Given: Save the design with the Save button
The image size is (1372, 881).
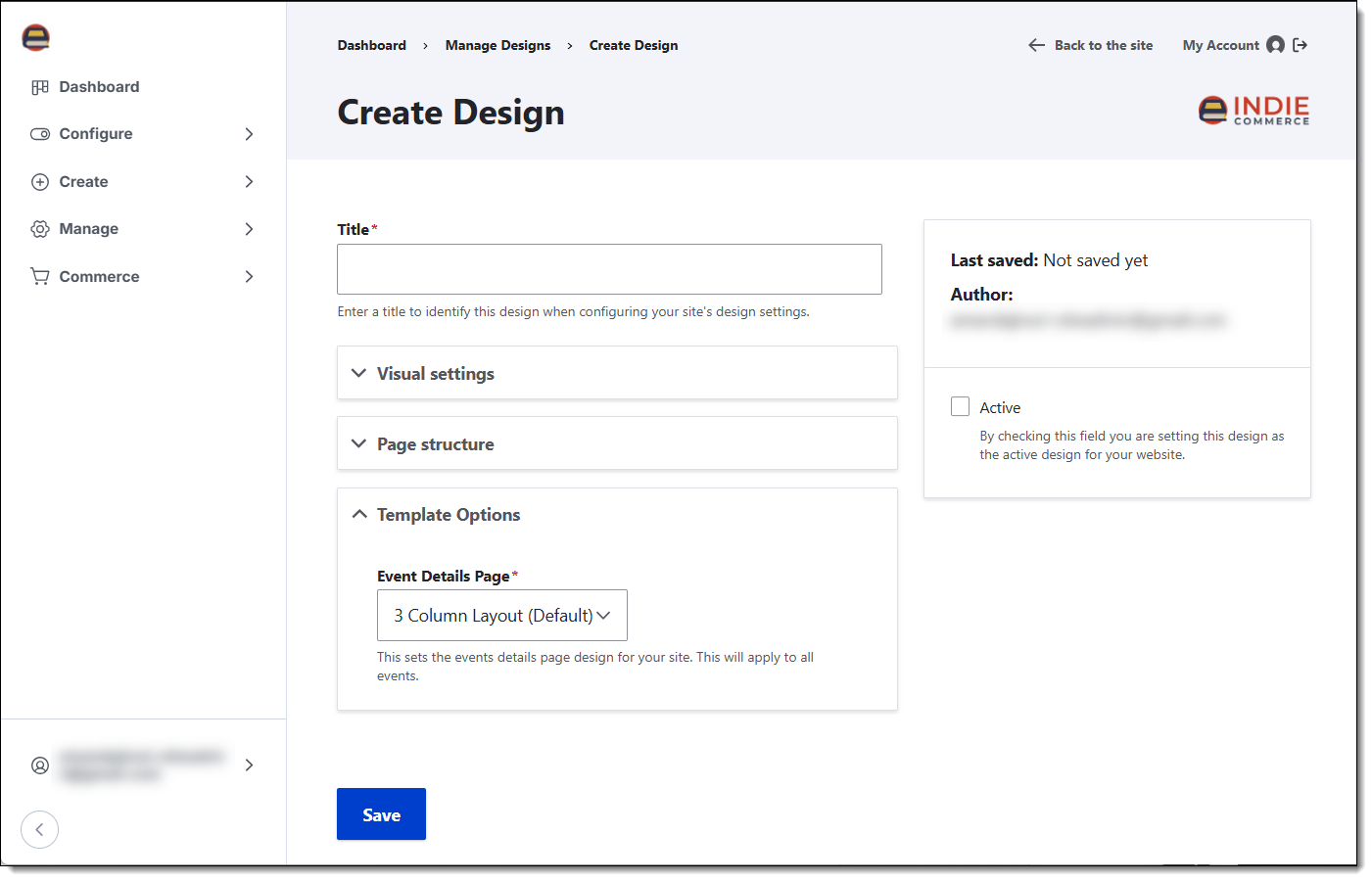Looking at the screenshot, I should tap(381, 814).
